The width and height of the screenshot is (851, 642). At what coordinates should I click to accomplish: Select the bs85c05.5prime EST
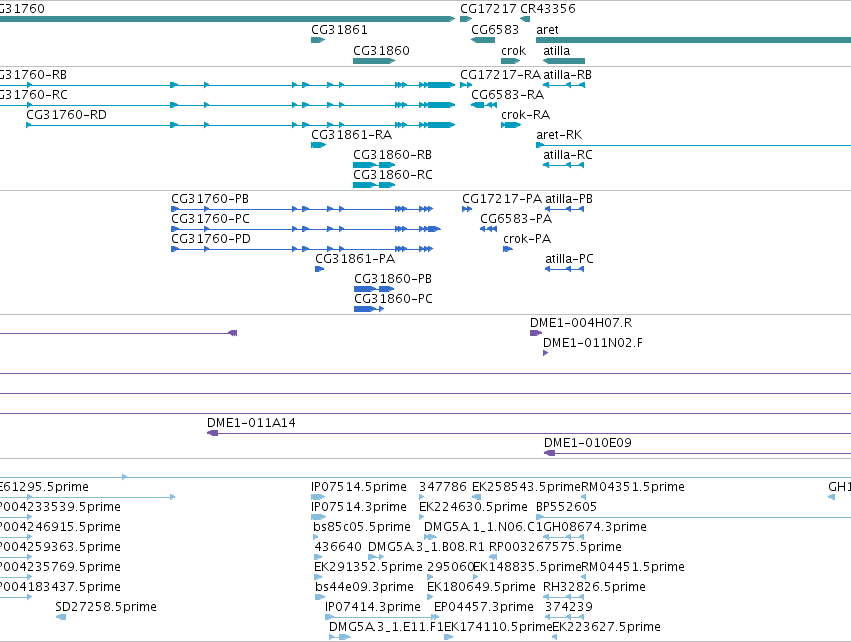point(317,537)
